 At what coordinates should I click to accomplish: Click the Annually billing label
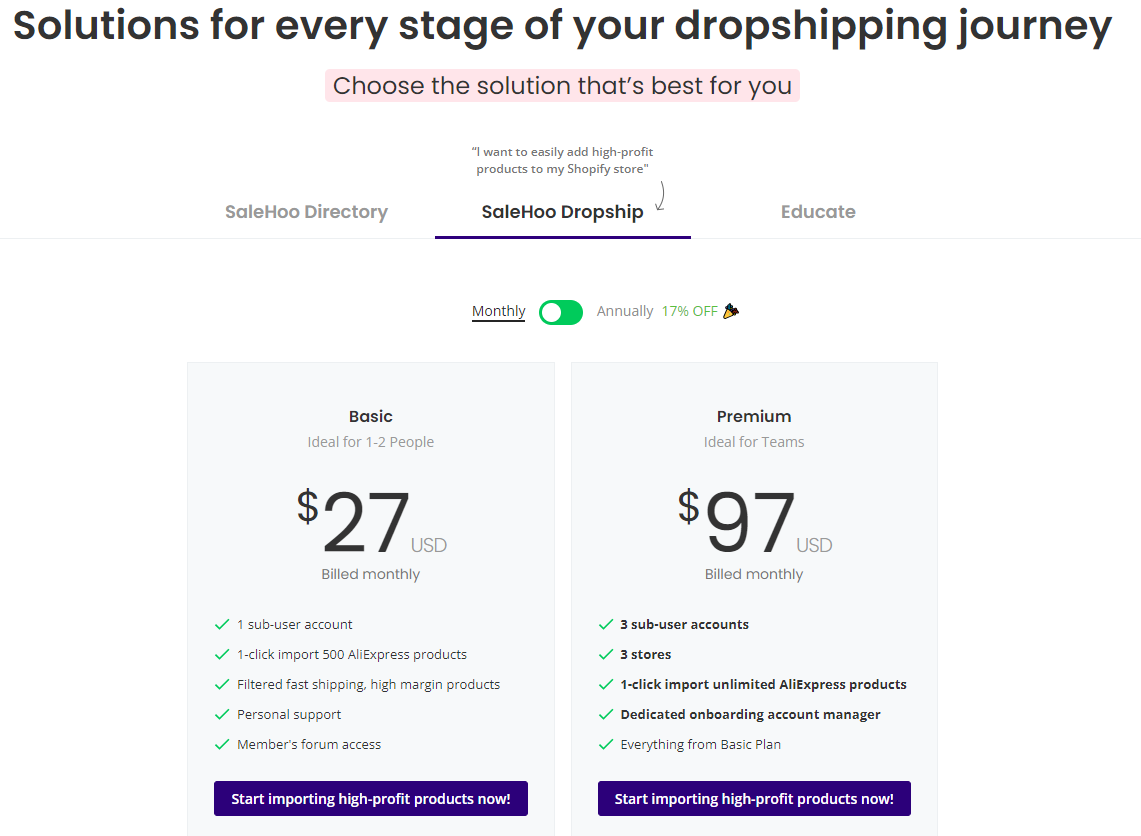tap(625, 311)
